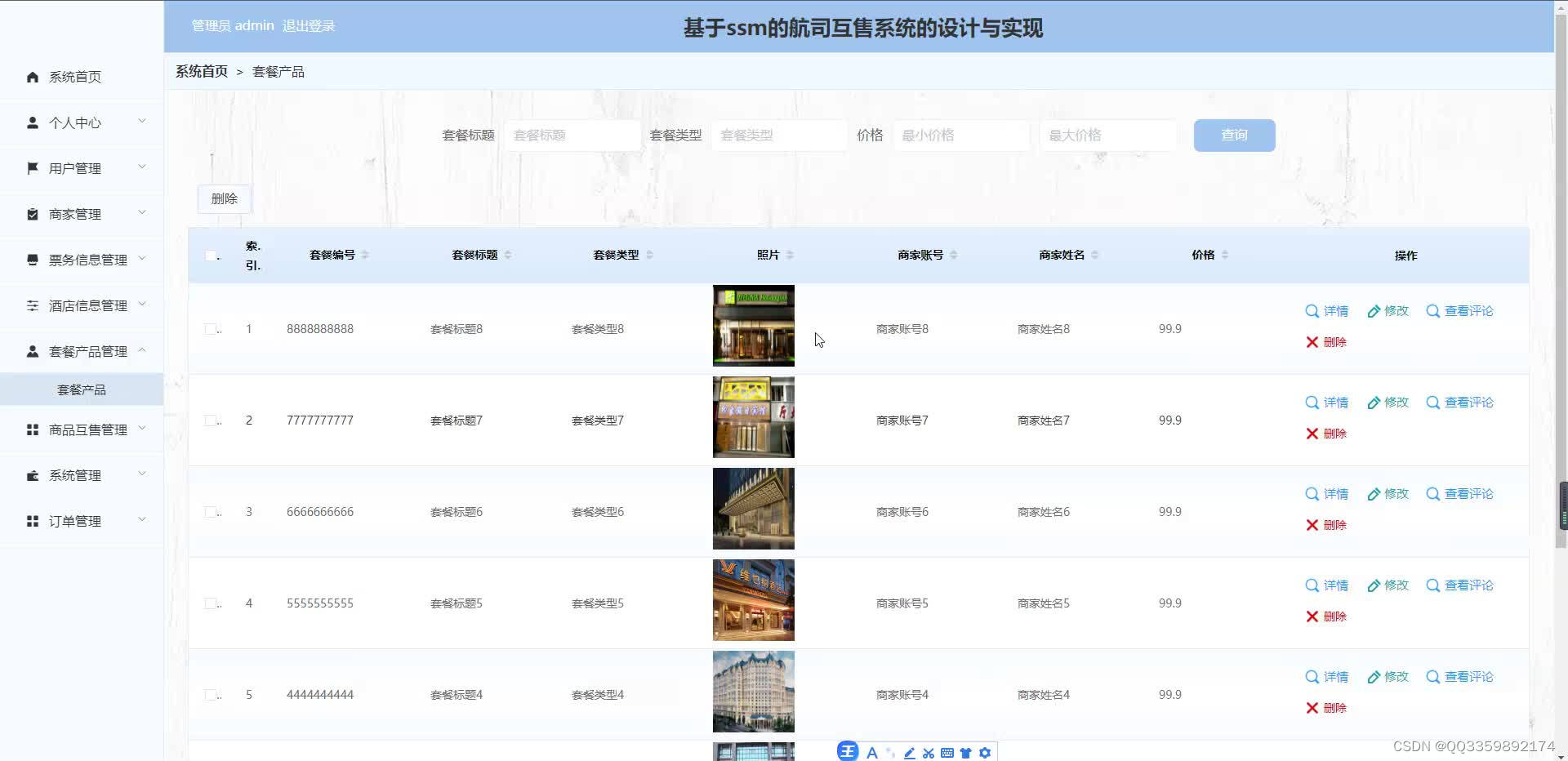Click the red X delete icon in row 1
Viewport: 1568px width, 761px height.
coord(1312,342)
